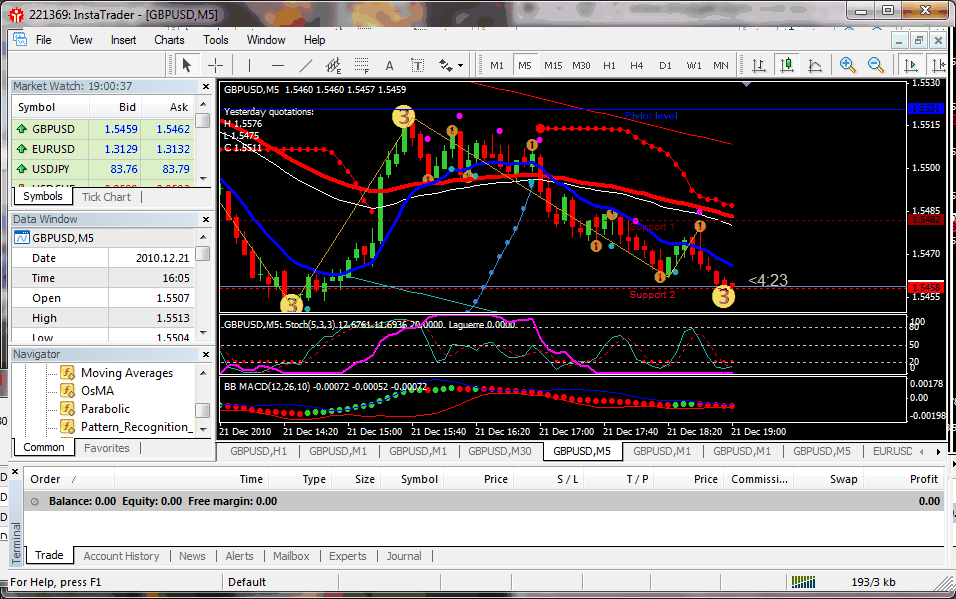Open the Charts menu

point(169,40)
